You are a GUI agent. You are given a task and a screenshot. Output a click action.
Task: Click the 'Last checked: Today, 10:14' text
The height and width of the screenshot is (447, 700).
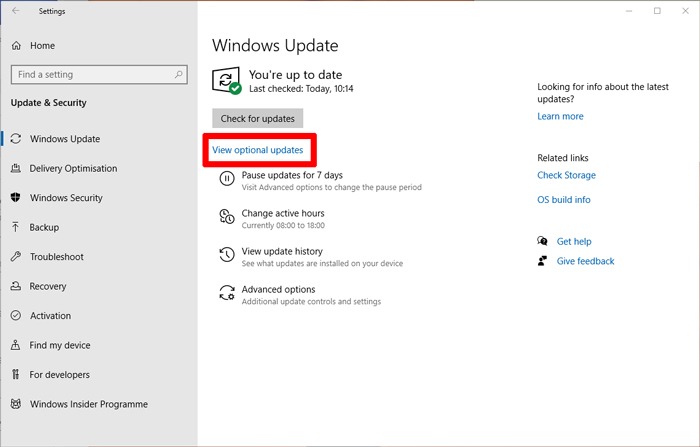click(x=301, y=88)
